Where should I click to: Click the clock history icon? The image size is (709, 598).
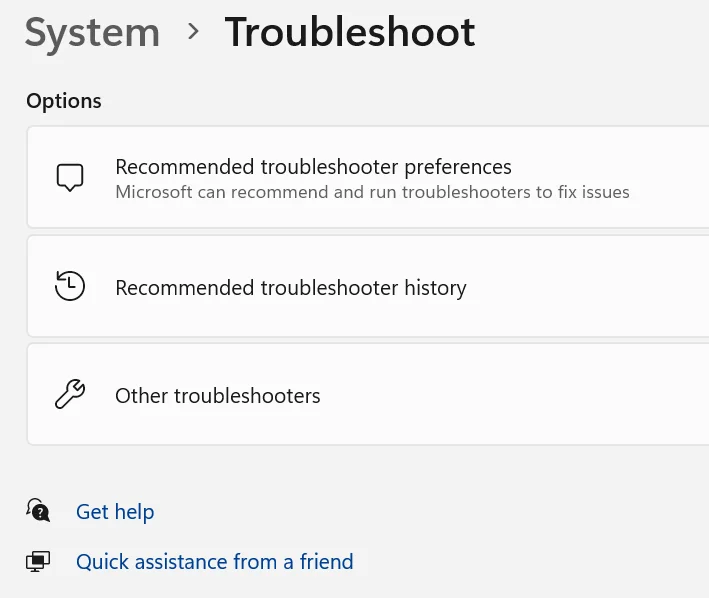point(69,287)
